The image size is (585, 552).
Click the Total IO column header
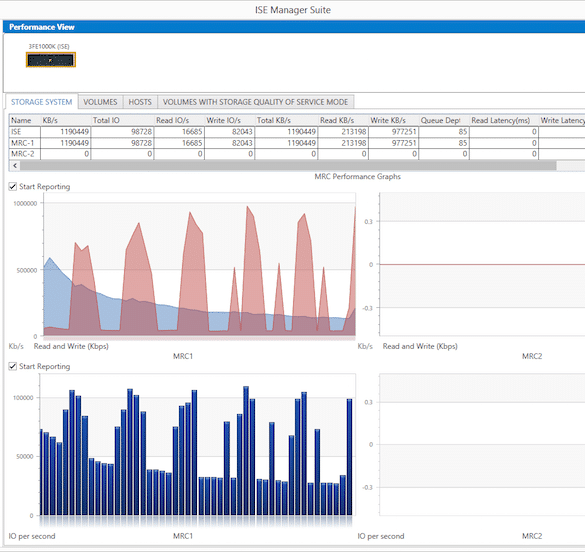(122, 120)
